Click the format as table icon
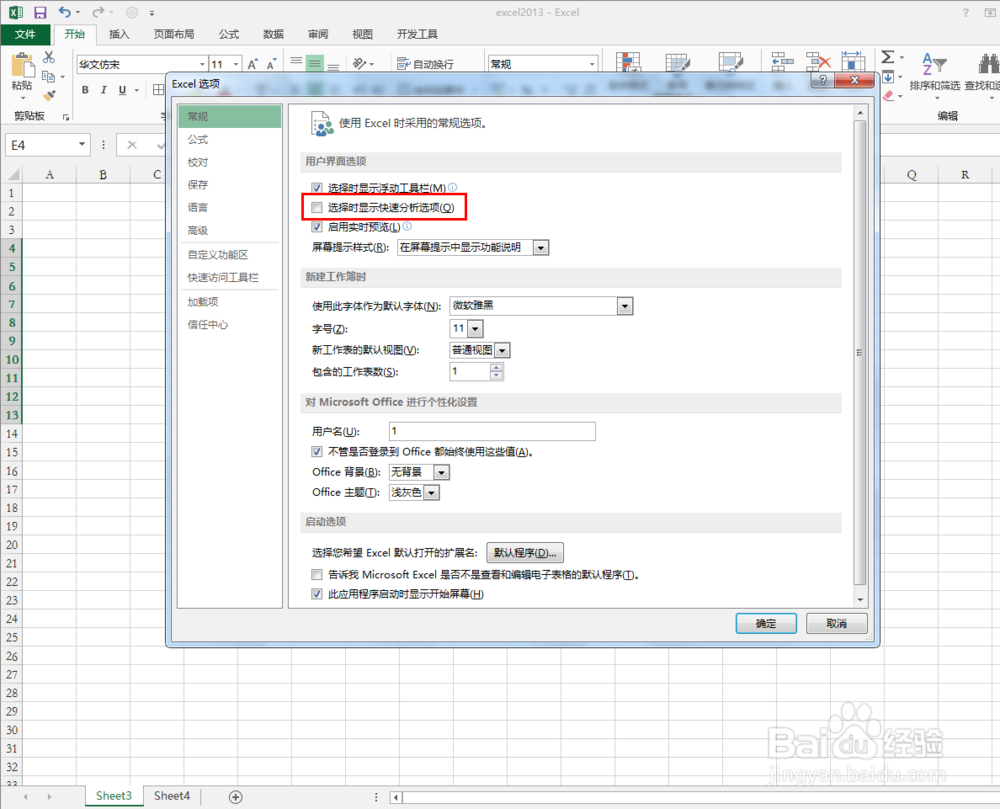 677,63
